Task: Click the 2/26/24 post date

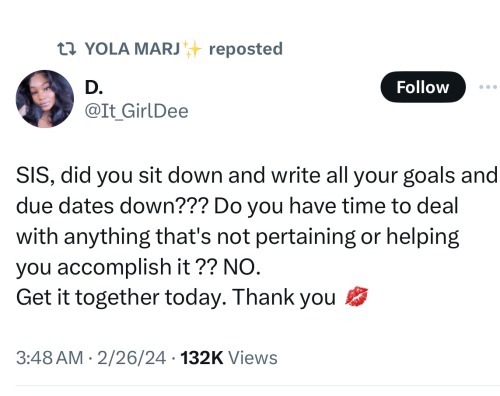Action: pos(131,358)
